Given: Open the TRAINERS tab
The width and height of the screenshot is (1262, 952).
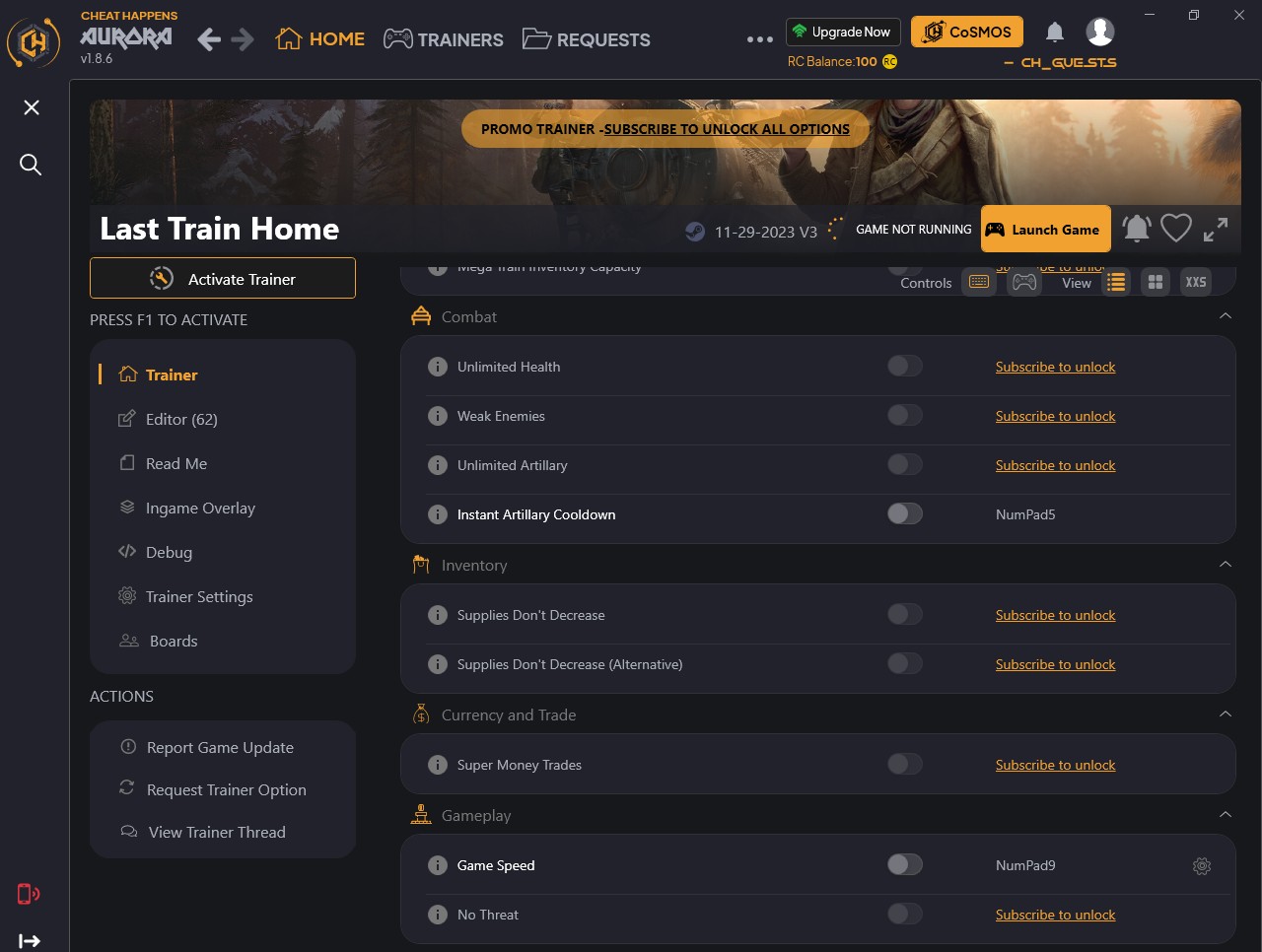Looking at the screenshot, I should [444, 39].
